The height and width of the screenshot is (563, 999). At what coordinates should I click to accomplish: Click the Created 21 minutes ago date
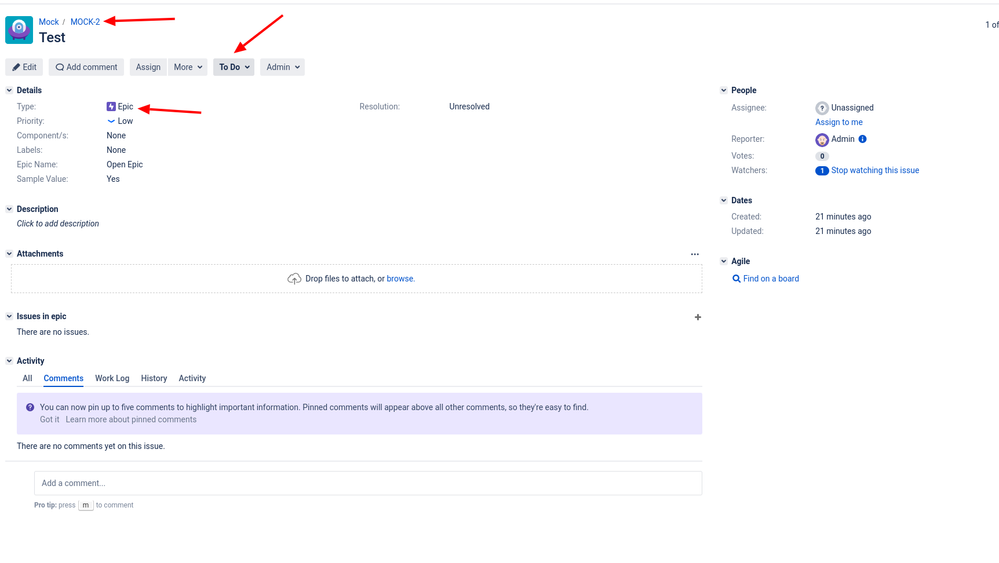[x=843, y=217]
